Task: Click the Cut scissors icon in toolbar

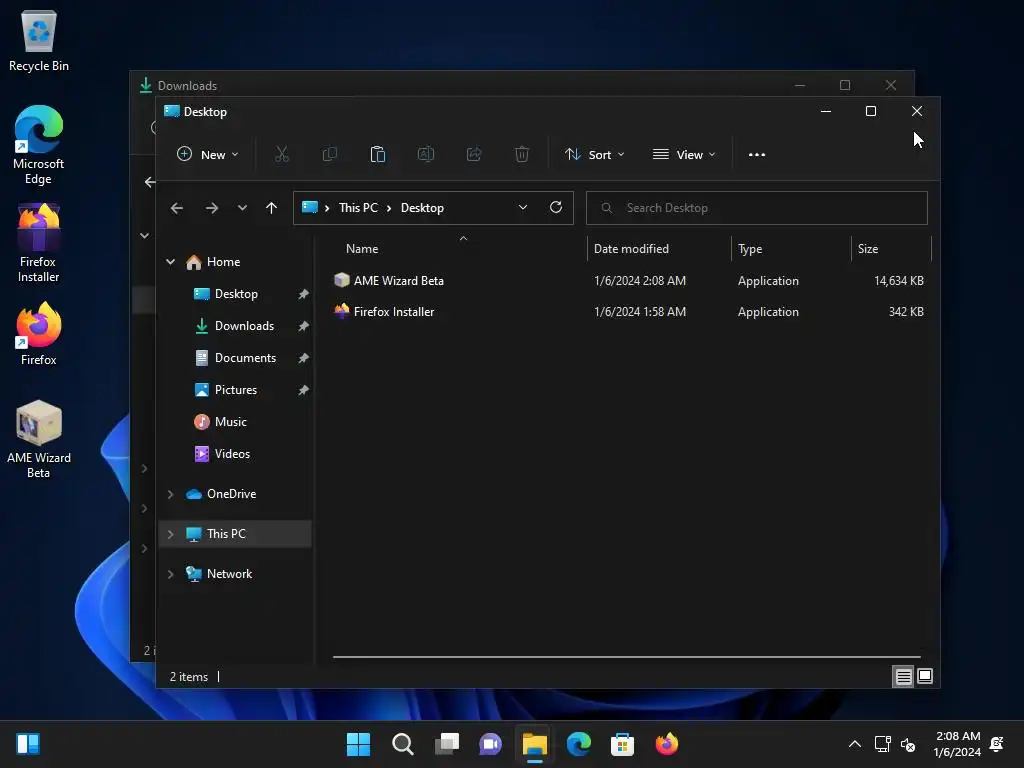Action: click(x=281, y=154)
